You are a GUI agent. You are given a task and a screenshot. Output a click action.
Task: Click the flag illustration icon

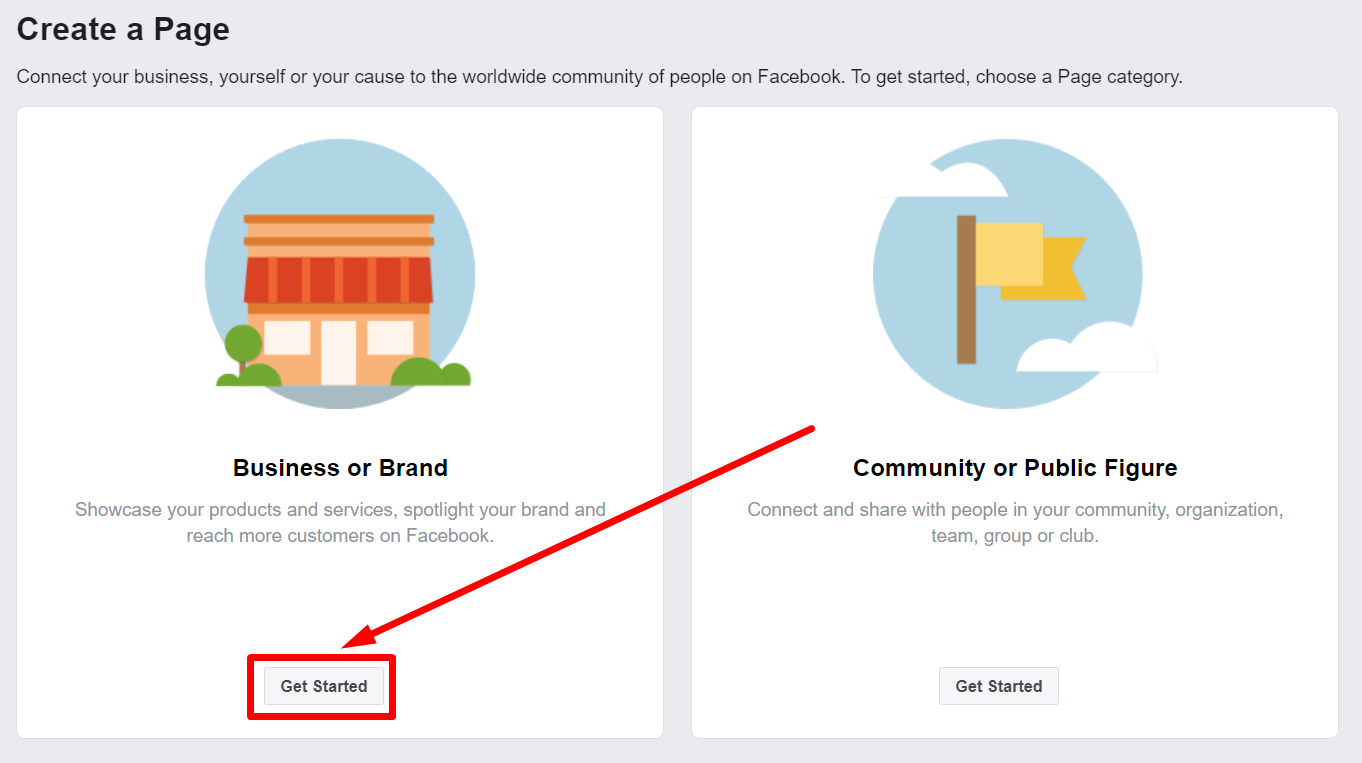click(1008, 274)
